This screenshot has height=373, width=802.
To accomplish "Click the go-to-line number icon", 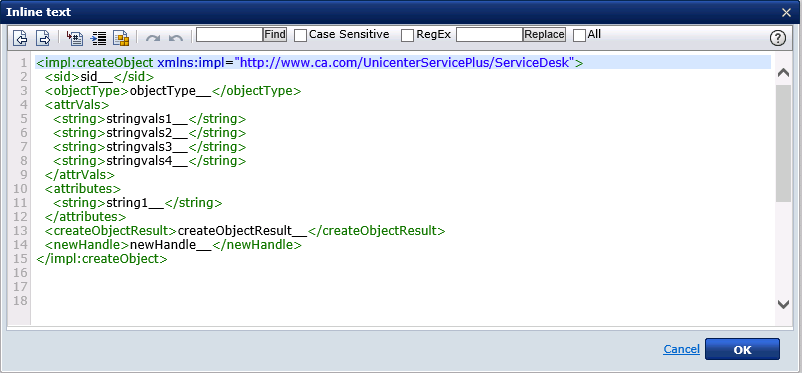I will click(x=75, y=38).
